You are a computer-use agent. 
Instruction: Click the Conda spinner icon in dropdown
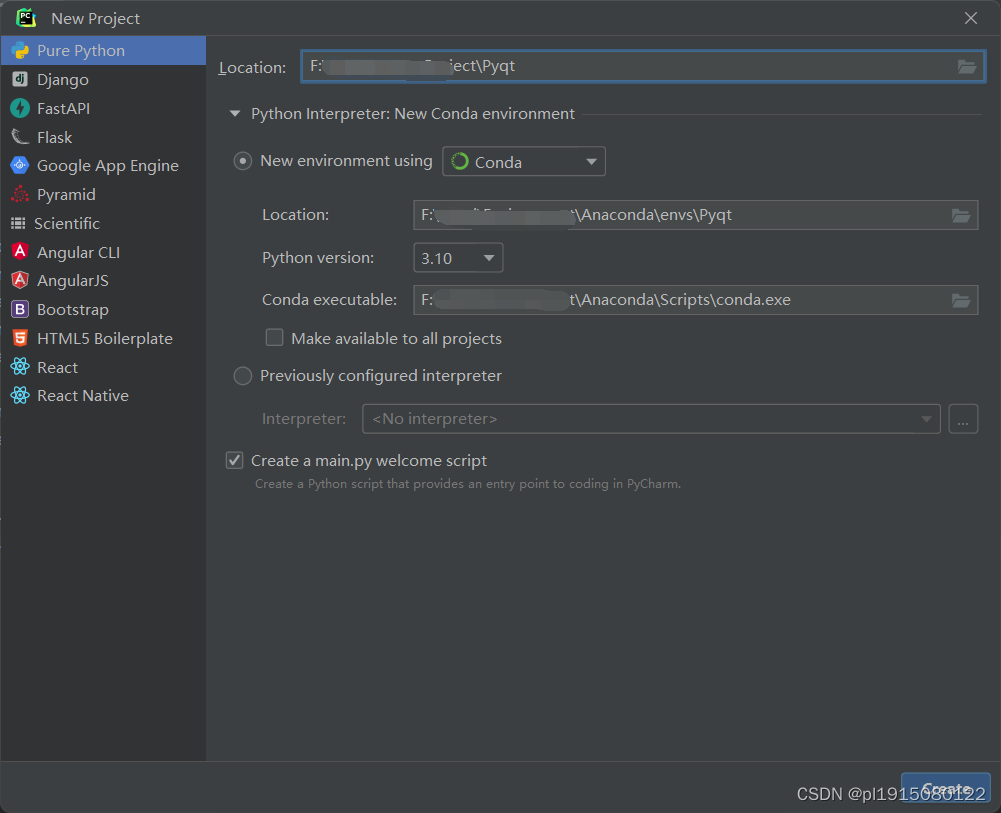click(x=460, y=161)
